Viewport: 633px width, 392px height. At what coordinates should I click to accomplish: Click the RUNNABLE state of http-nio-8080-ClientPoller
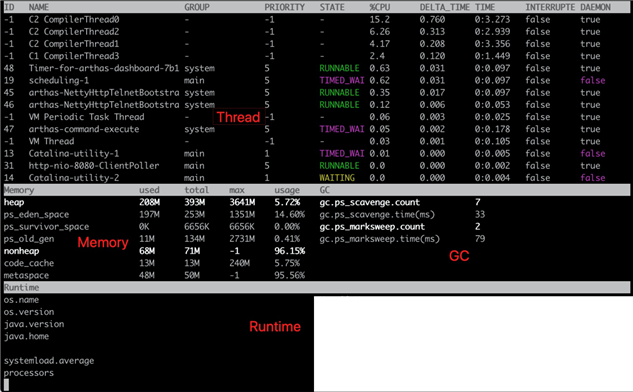click(x=339, y=166)
